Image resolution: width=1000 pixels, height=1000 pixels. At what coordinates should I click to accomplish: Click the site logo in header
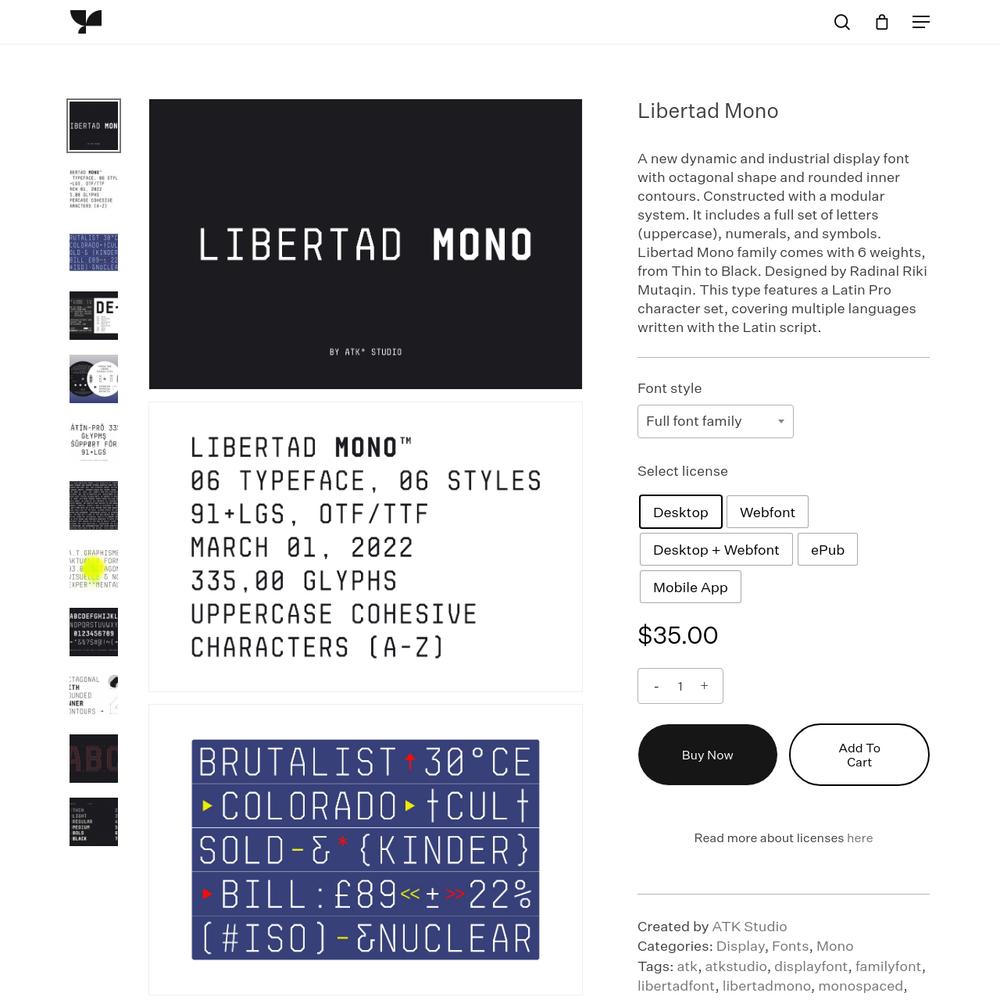point(86,22)
